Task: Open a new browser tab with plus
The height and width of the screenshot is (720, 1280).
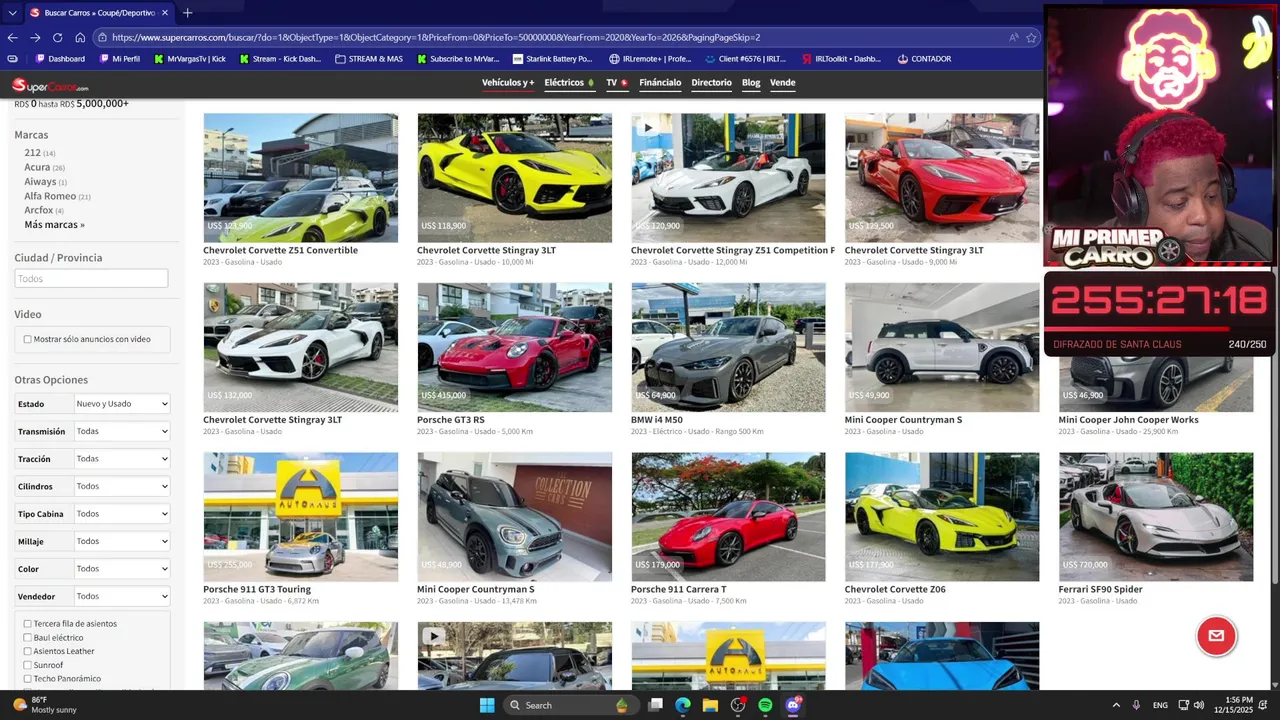Action: [x=187, y=13]
